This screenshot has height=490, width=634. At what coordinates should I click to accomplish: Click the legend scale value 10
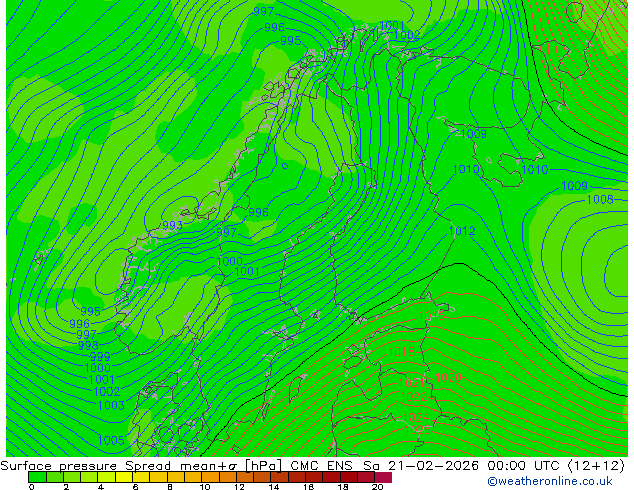[205, 487]
